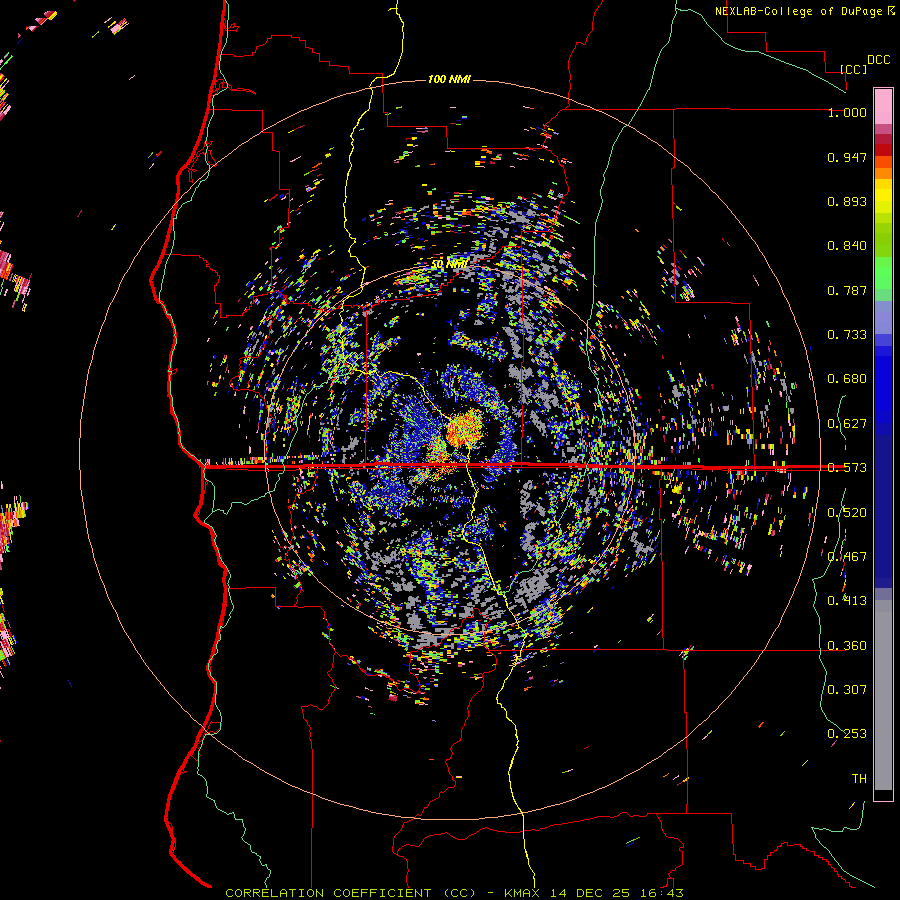Select the 0.680 scale value
The width and height of the screenshot is (900, 900).
coord(847,379)
